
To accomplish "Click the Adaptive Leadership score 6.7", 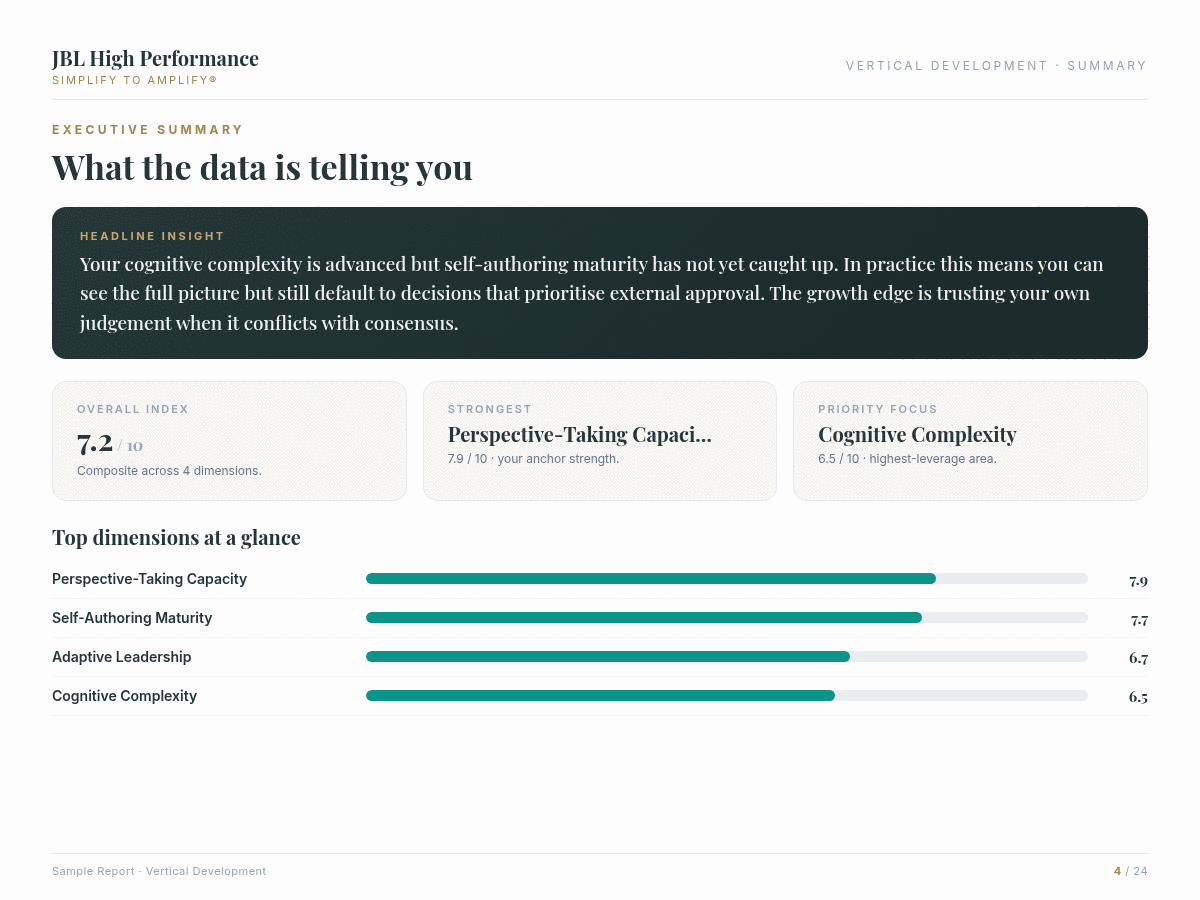I will pos(1138,658).
